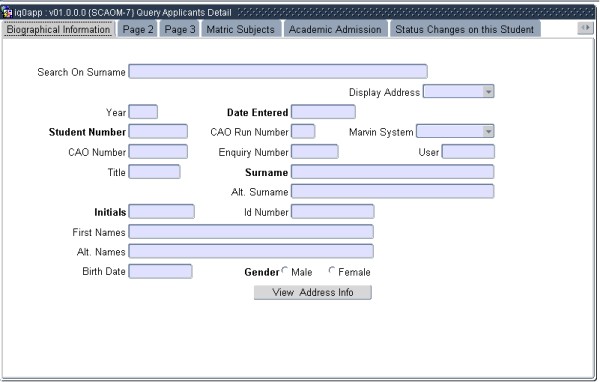The height and width of the screenshot is (382, 600).
Task: Click the Initials input box
Action: pyautogui.click(x=161, y=212)
